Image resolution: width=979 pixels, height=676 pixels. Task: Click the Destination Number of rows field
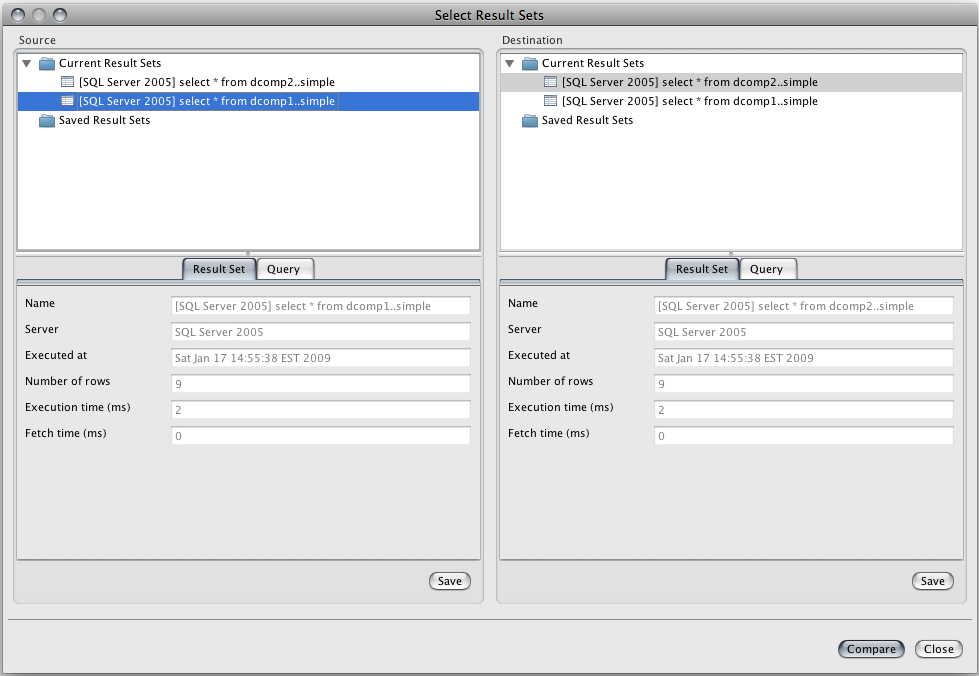pos(804,384)
